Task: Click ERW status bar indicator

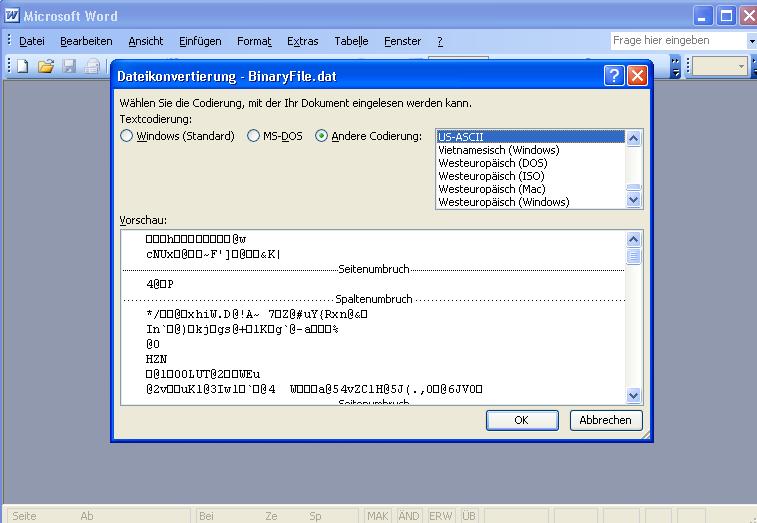Action: pos(440,516)
